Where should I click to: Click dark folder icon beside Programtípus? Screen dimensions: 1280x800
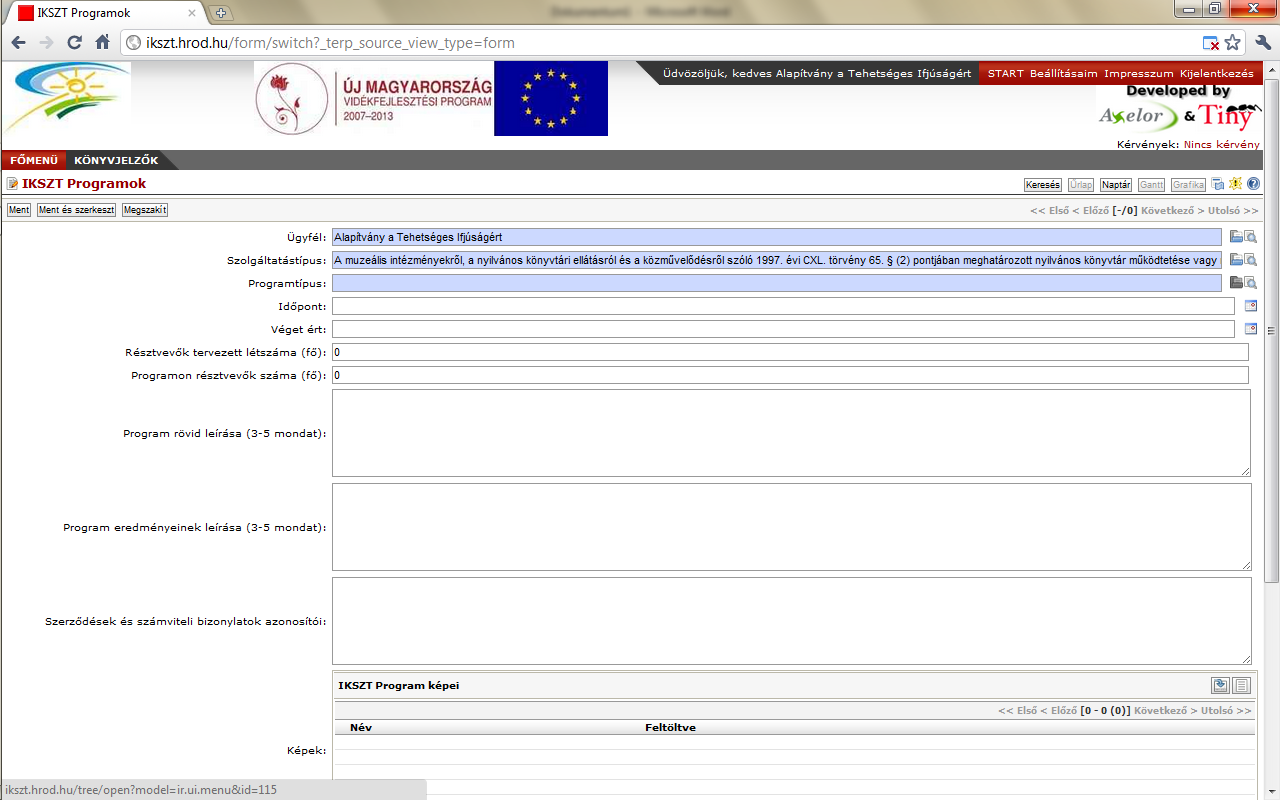tap(1236, 283)
